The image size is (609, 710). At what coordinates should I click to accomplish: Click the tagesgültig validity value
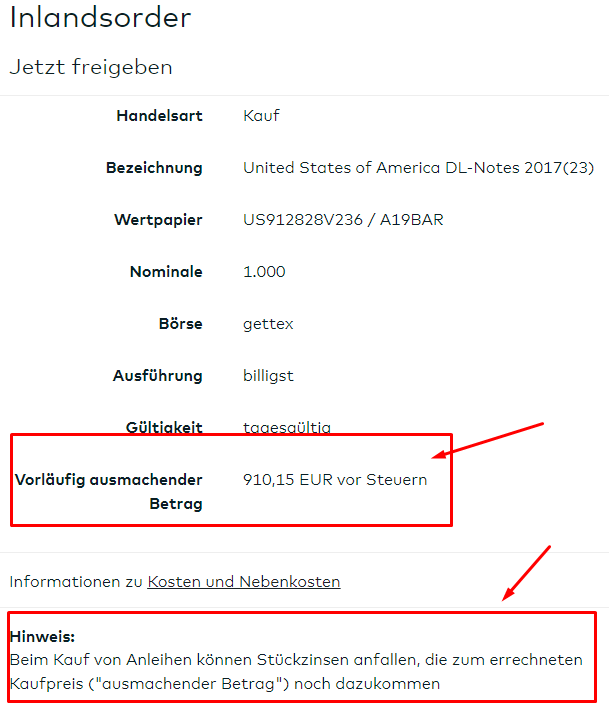point(287,428)
